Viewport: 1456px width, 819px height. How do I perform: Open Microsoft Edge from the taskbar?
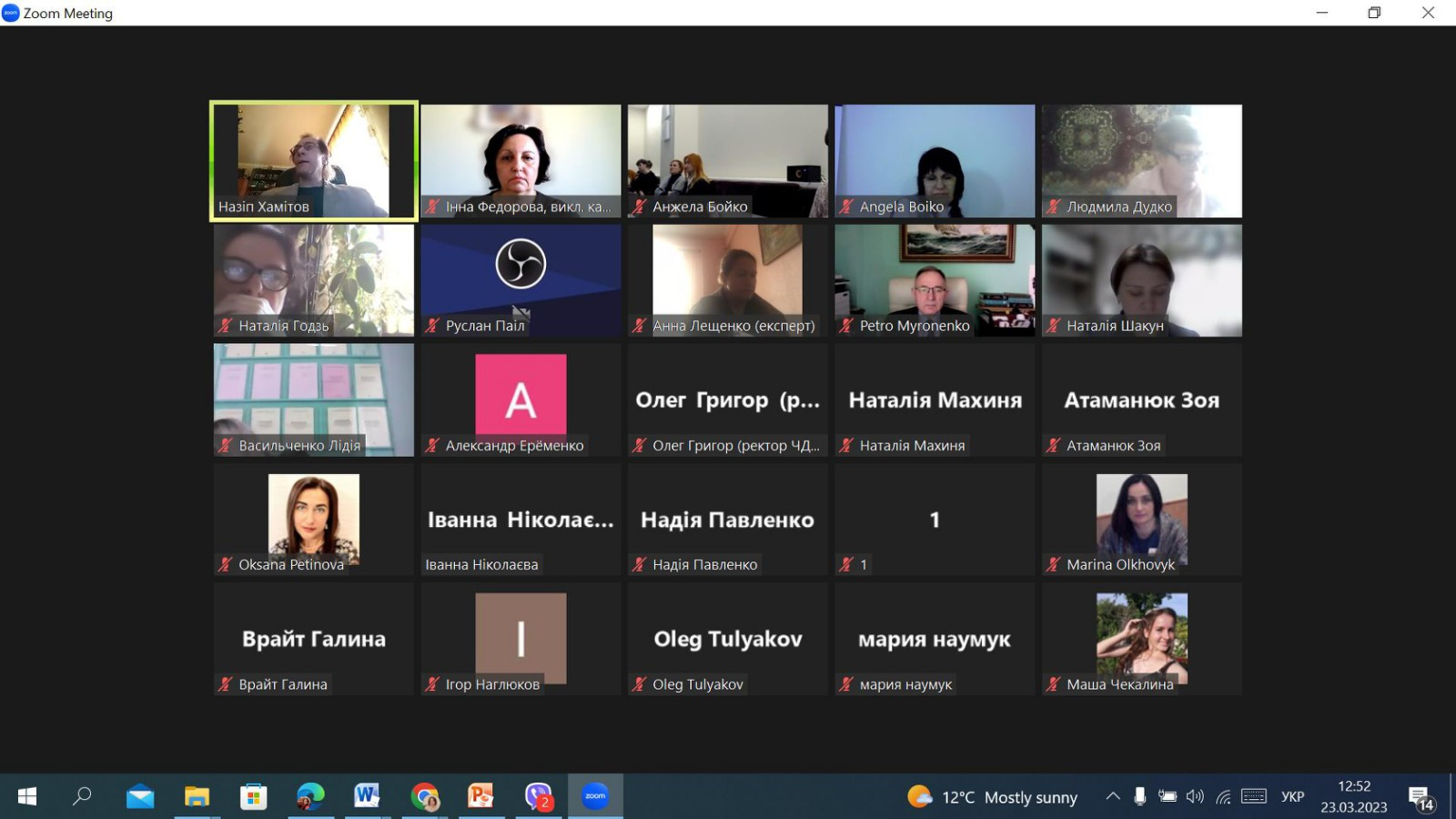[x=310, y=797]
